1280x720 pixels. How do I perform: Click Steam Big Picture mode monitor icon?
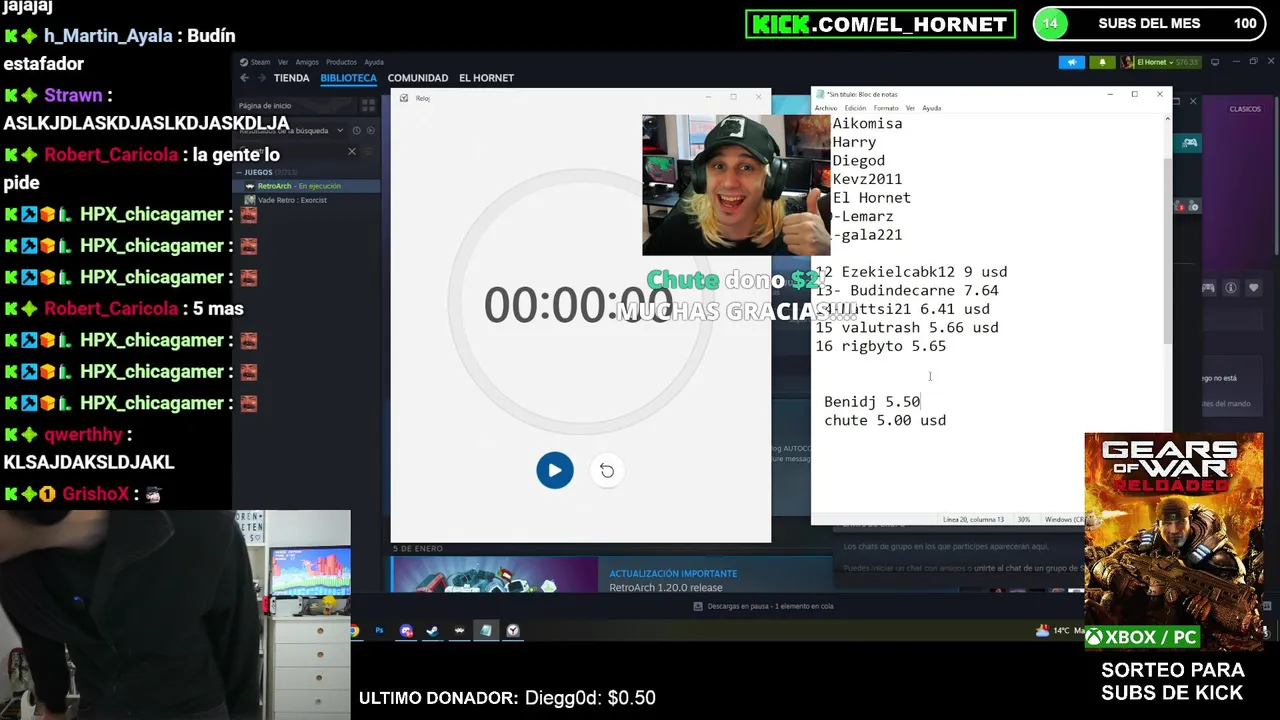(1216, 62)
